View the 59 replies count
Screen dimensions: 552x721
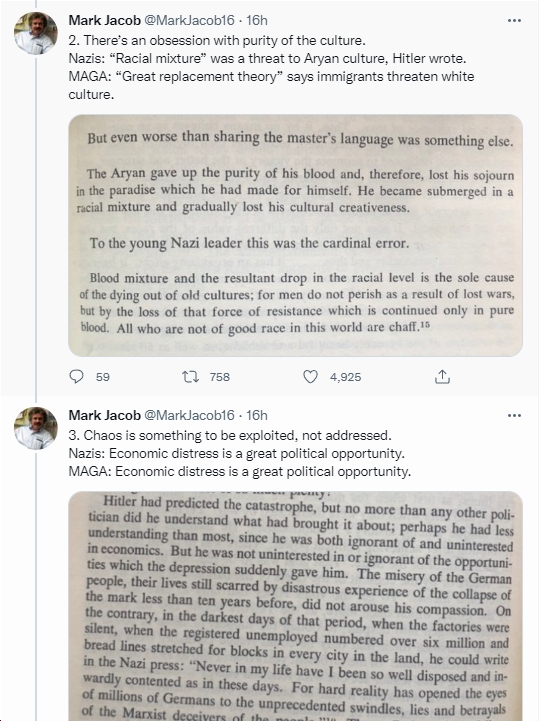(103, 377)
